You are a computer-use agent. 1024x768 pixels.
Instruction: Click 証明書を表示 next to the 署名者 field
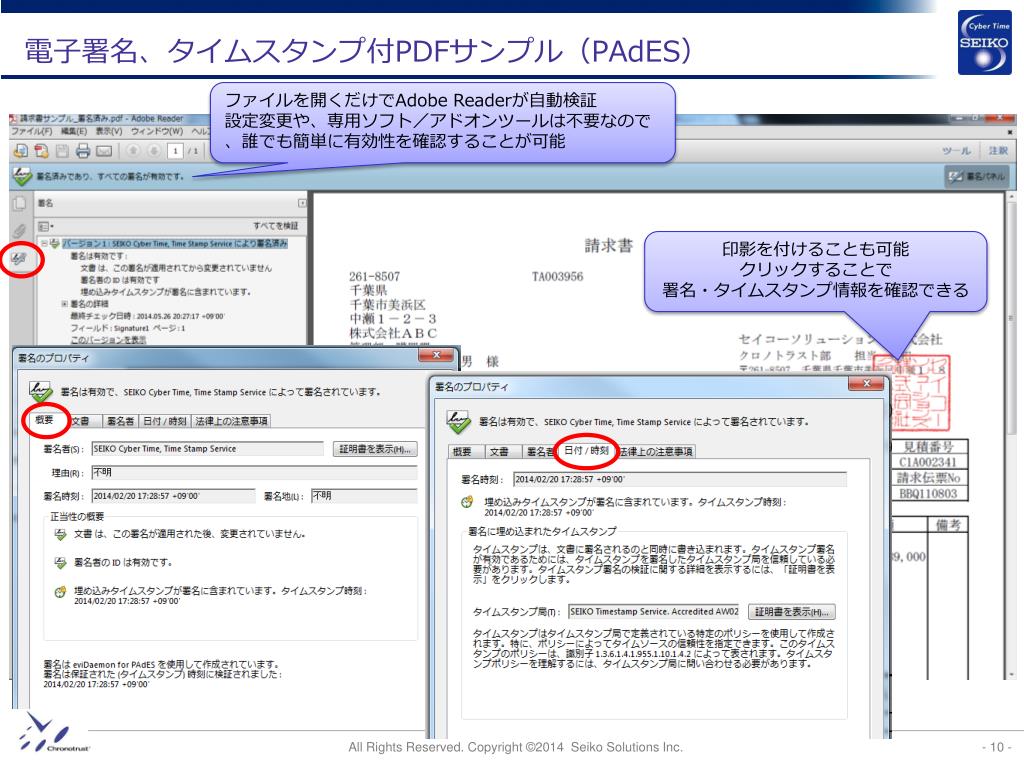pyautogui.click(x=376, y=449)
